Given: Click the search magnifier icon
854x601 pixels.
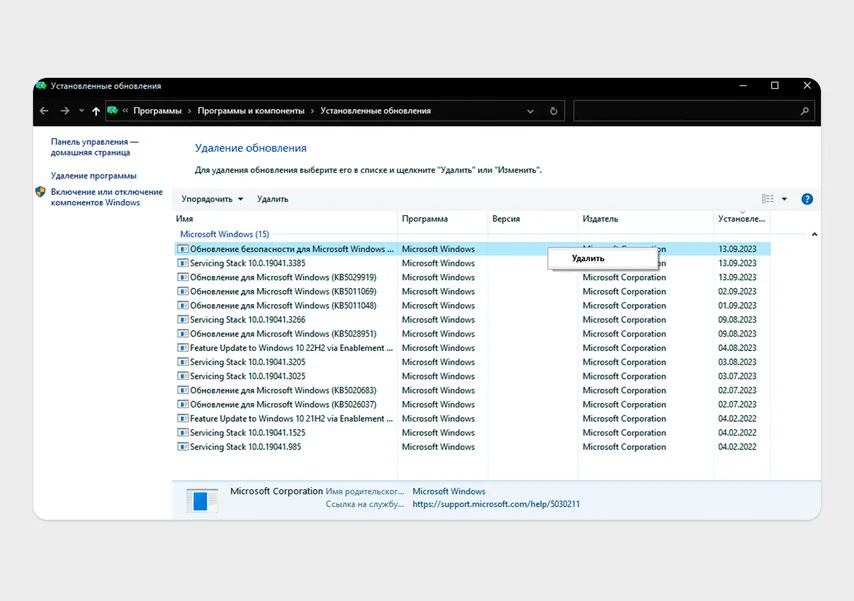Looking at the screenshot, I should (x=804, y=111).
